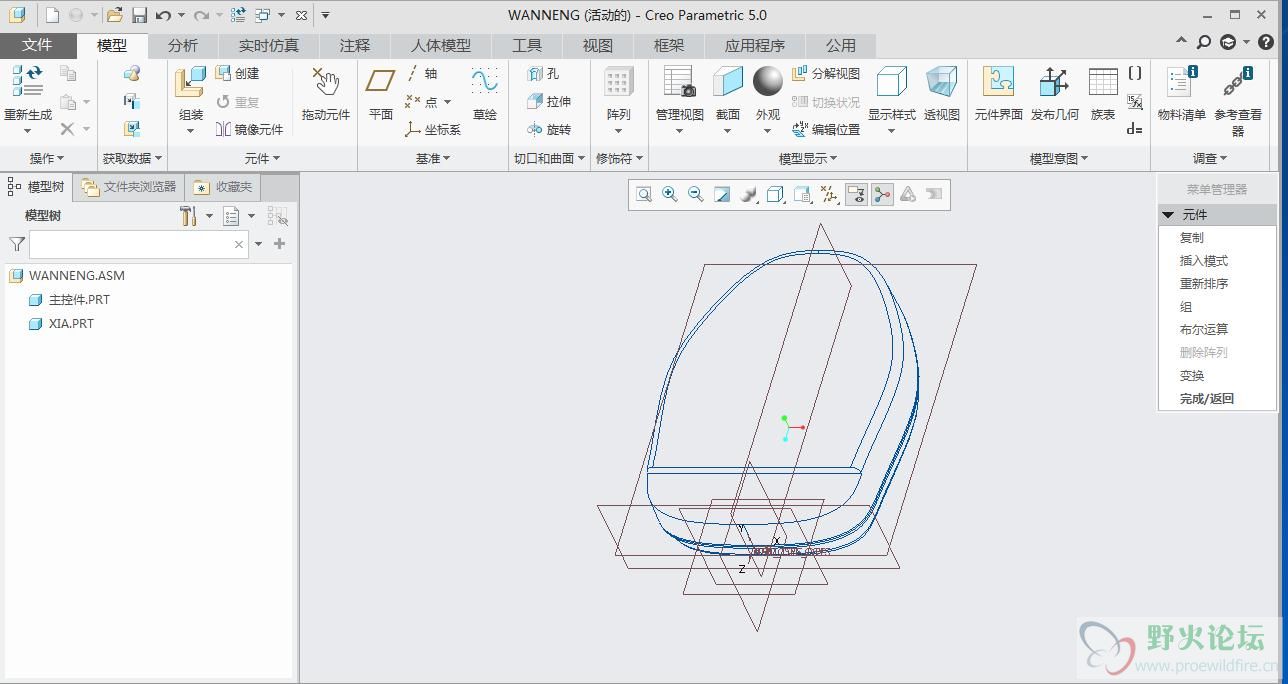
Task: Click the Display Style (显示样式) cube icon
Action: click(891, 81)
